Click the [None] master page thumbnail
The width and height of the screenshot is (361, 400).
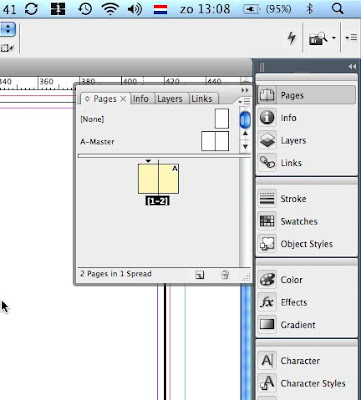coord(222,119)
